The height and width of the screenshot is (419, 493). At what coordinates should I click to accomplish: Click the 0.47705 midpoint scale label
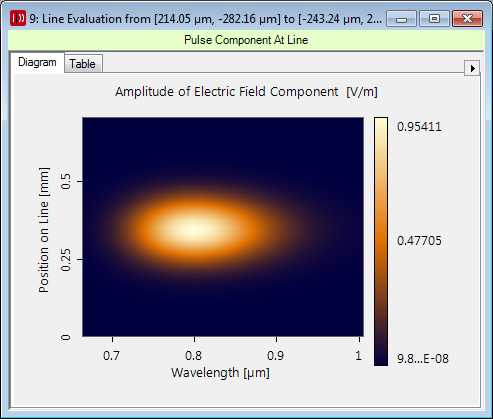coord(419,241)
